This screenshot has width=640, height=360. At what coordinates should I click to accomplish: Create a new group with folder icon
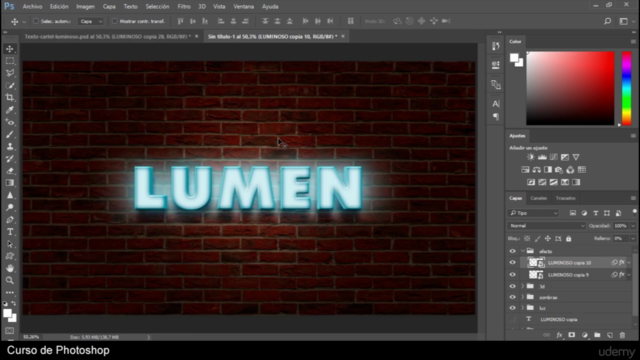pos(597,335)
